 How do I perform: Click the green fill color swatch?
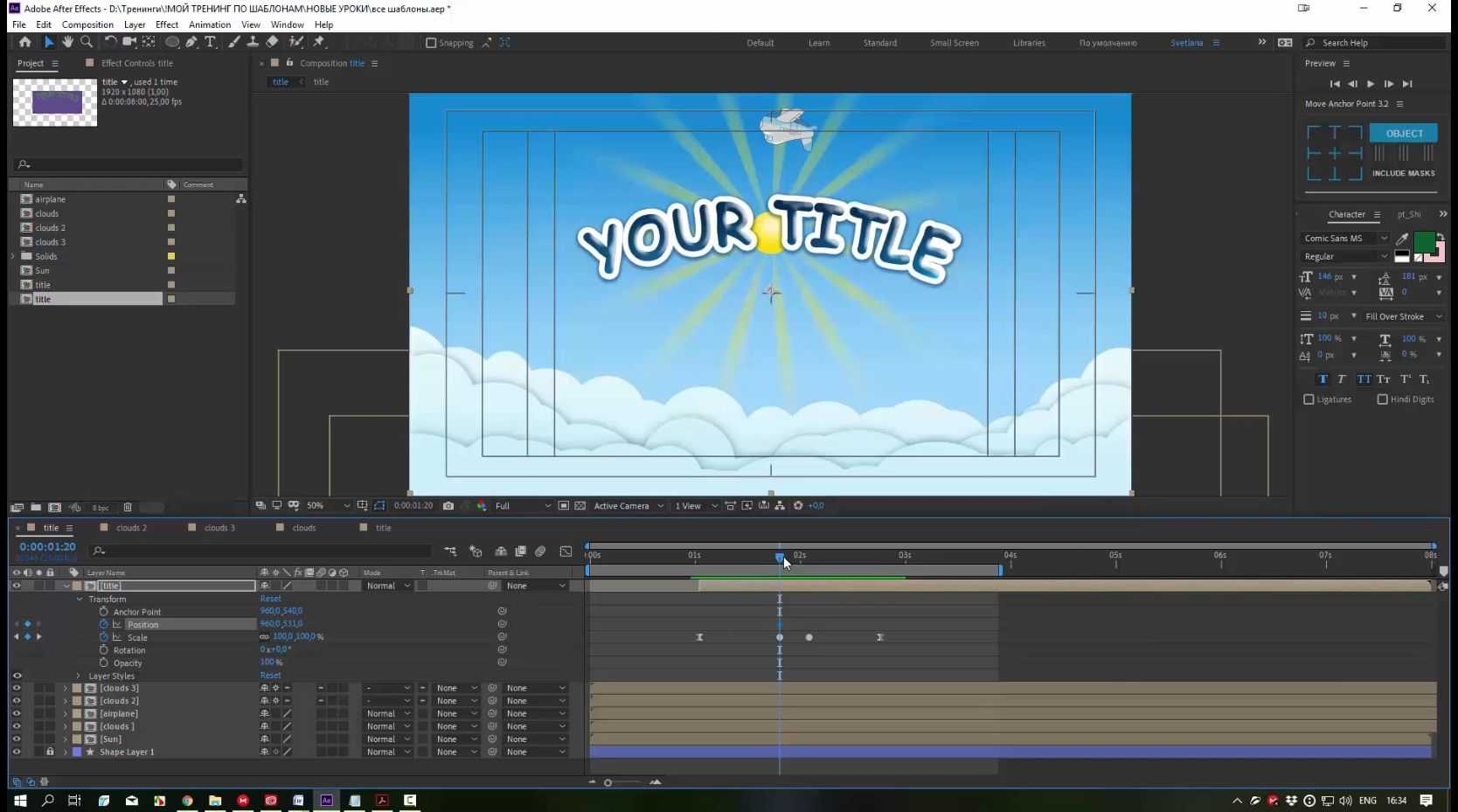(x=1424, y=241)
